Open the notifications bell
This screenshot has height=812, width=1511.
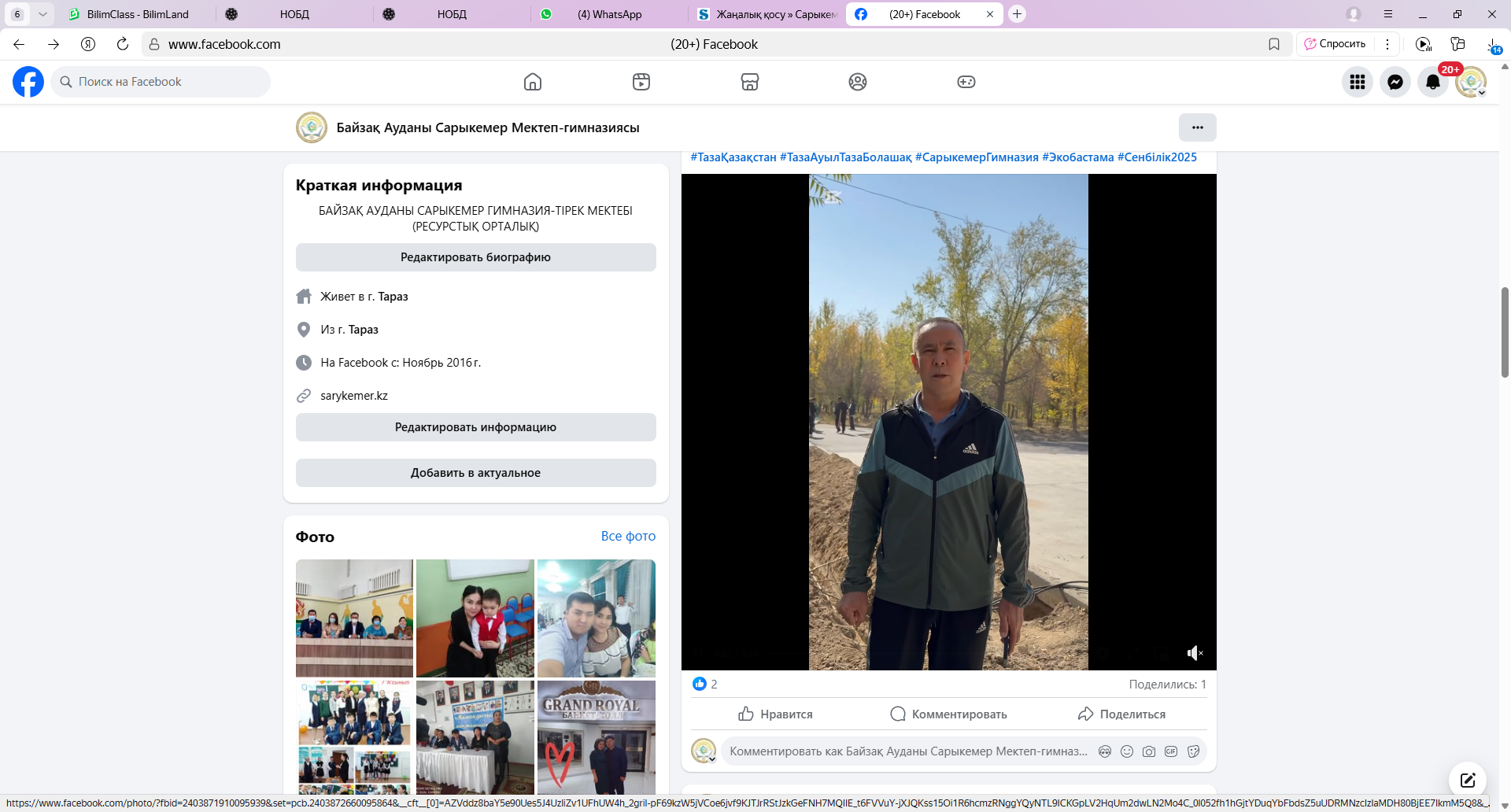click(1433, 82)
